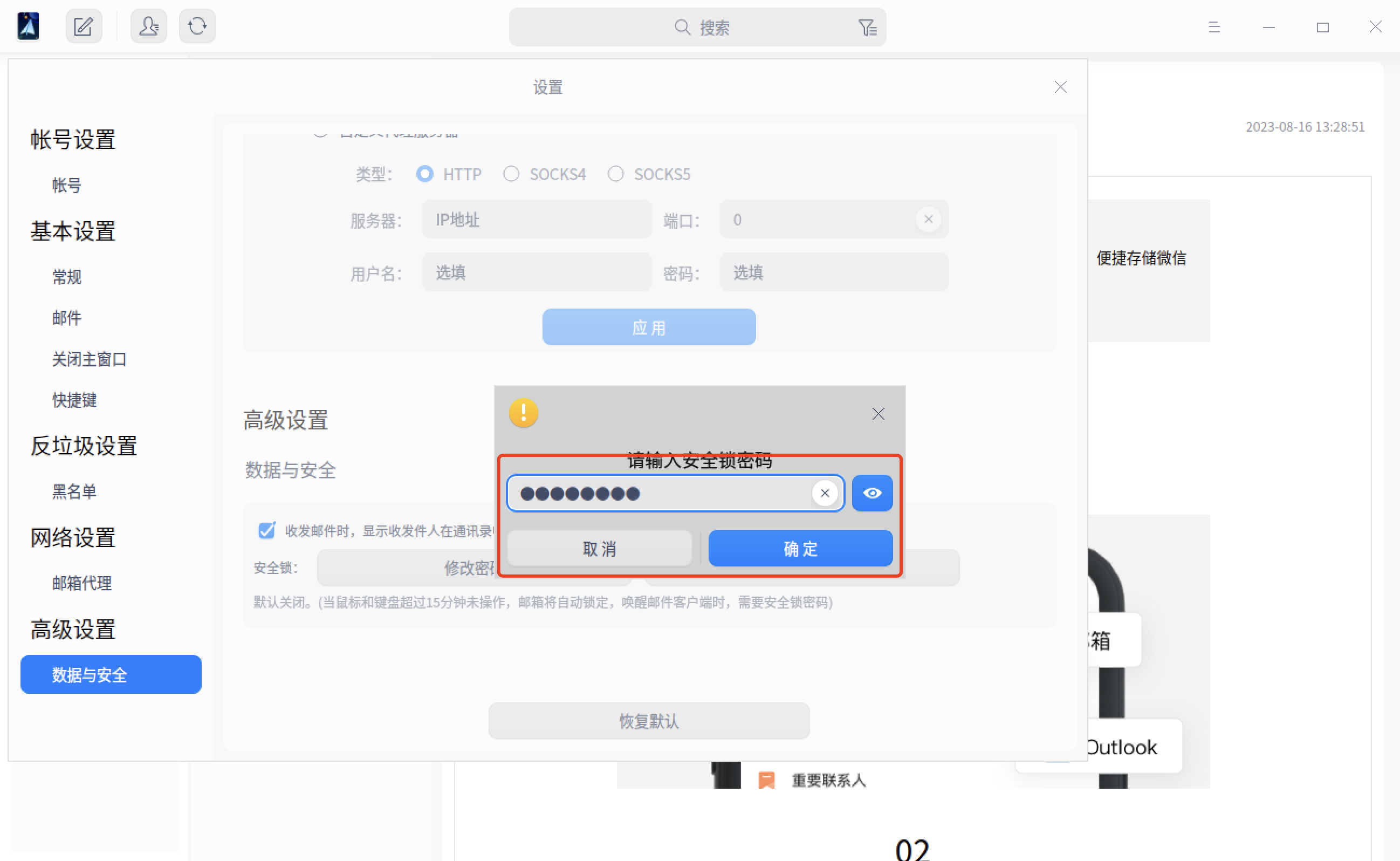Toggle show contacts when sending mail checkbox

pos(266,531)
